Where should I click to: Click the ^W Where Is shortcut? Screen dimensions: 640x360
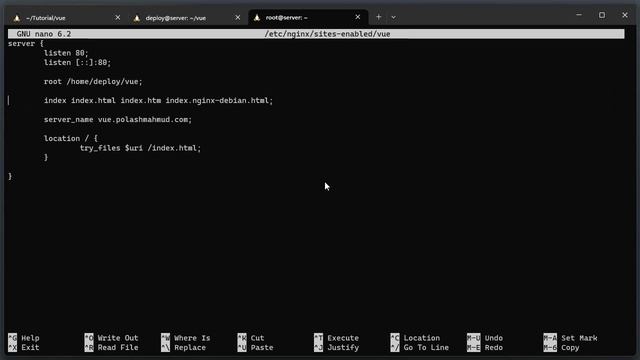[185, 338]
